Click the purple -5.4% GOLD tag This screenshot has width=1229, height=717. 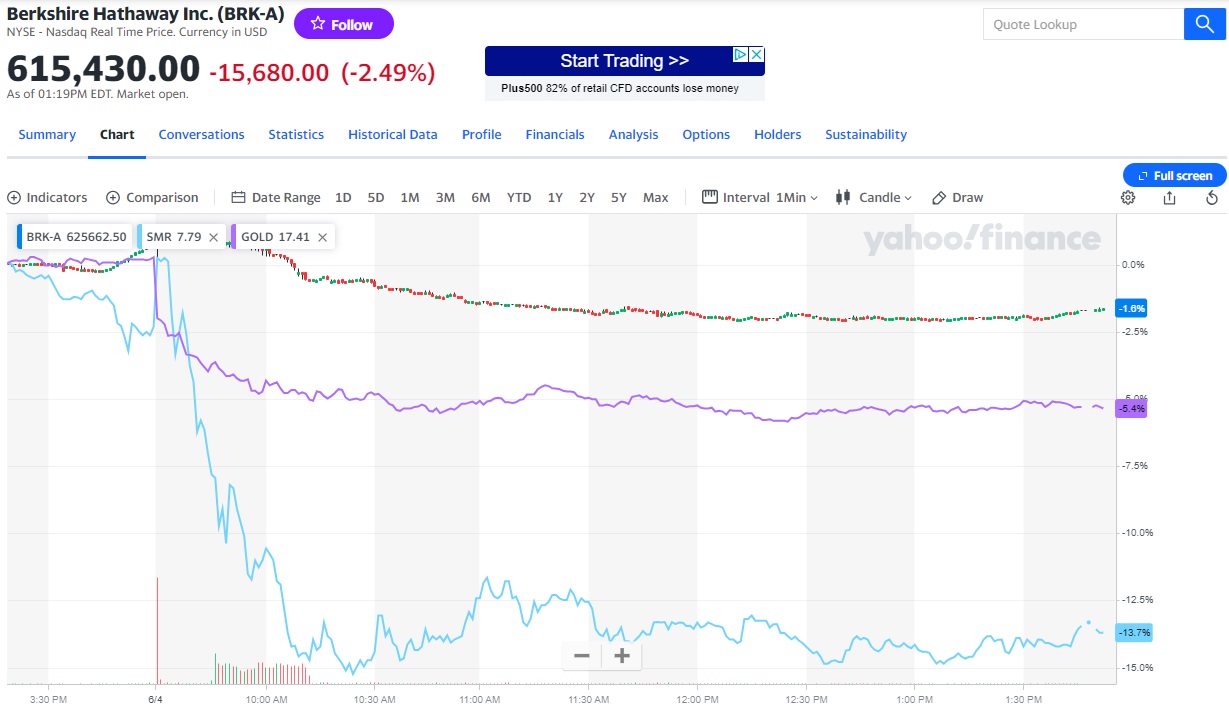(1133, 409)
